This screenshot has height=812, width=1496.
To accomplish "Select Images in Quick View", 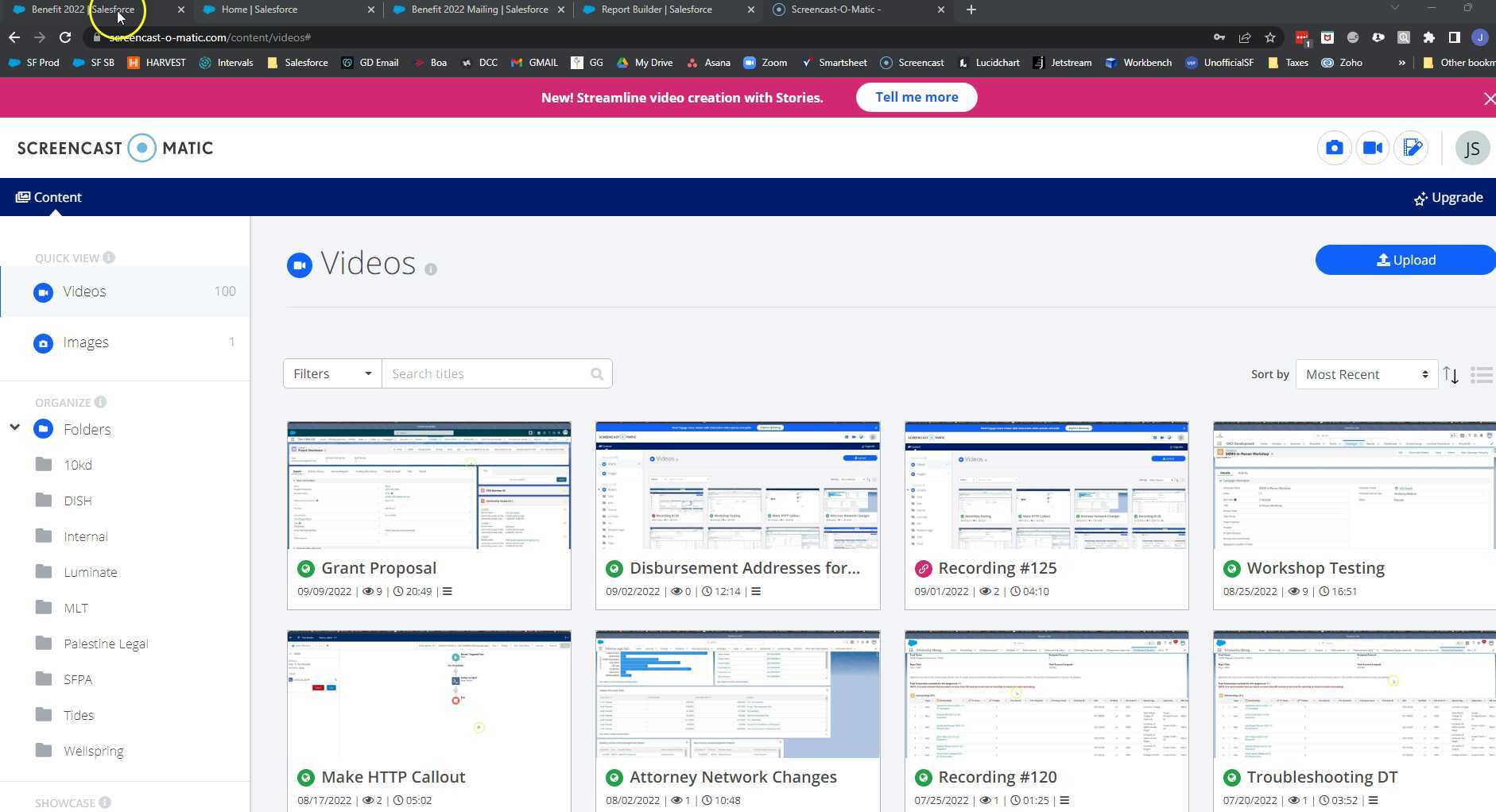I will 86,342.
